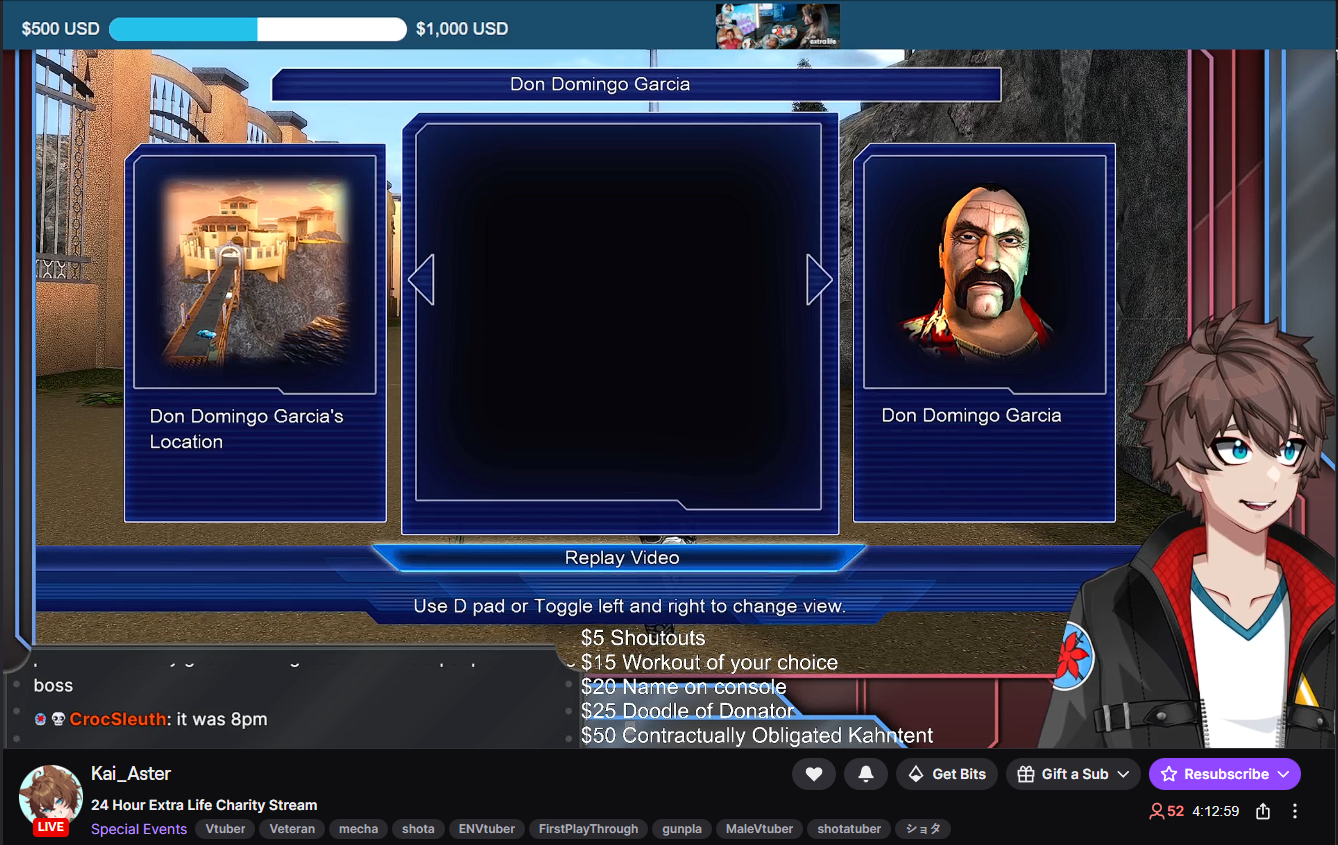
Task: Select the shota tag
Action: 418,829
